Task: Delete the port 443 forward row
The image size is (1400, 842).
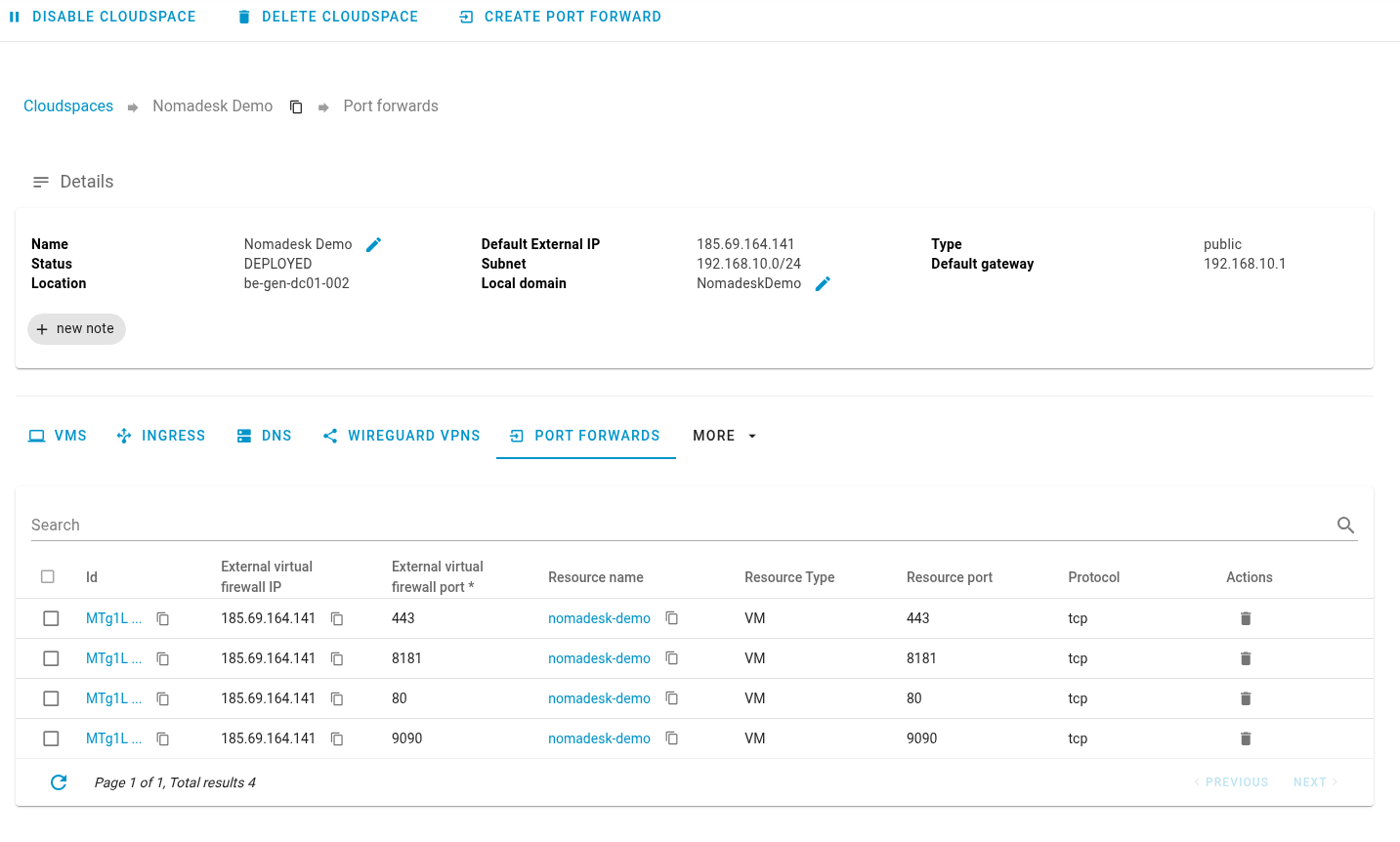Action: point(1245,618)
